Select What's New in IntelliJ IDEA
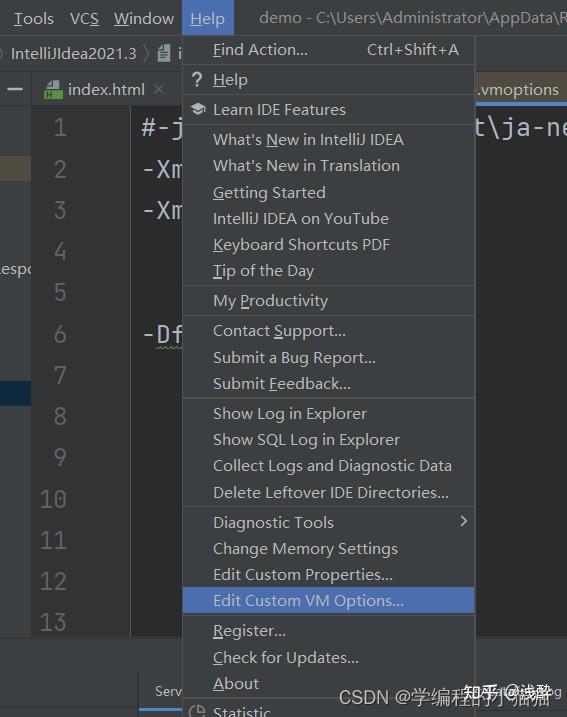Image resolution: width=567 pixels, height=717 pixels. point(328,139)
